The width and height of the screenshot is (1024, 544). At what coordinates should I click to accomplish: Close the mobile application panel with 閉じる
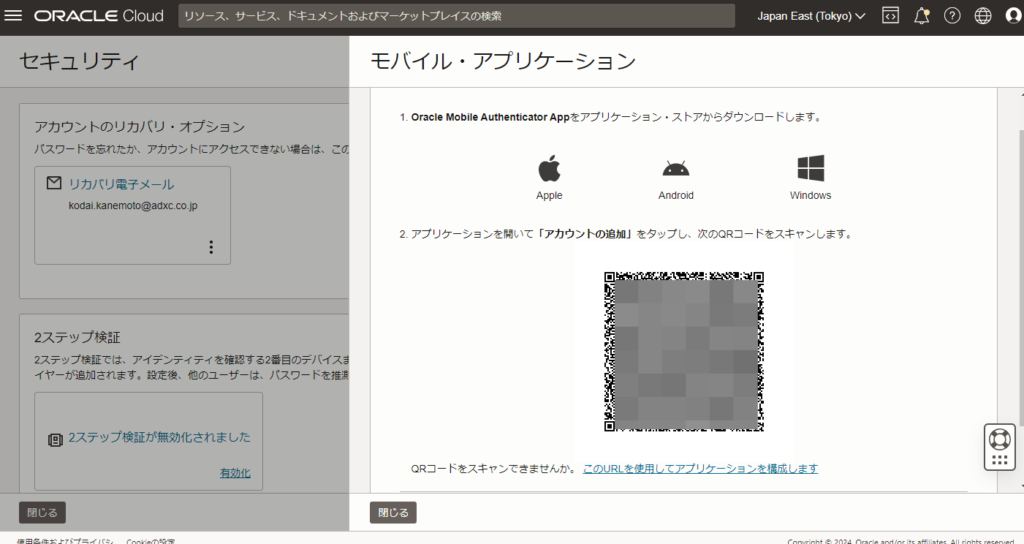(x=393, y=512)
